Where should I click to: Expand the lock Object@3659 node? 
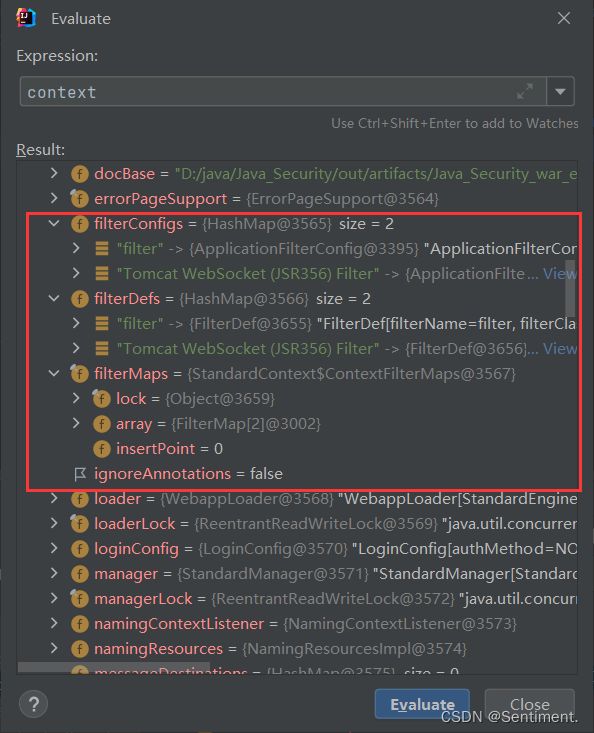tap(76, 398)
